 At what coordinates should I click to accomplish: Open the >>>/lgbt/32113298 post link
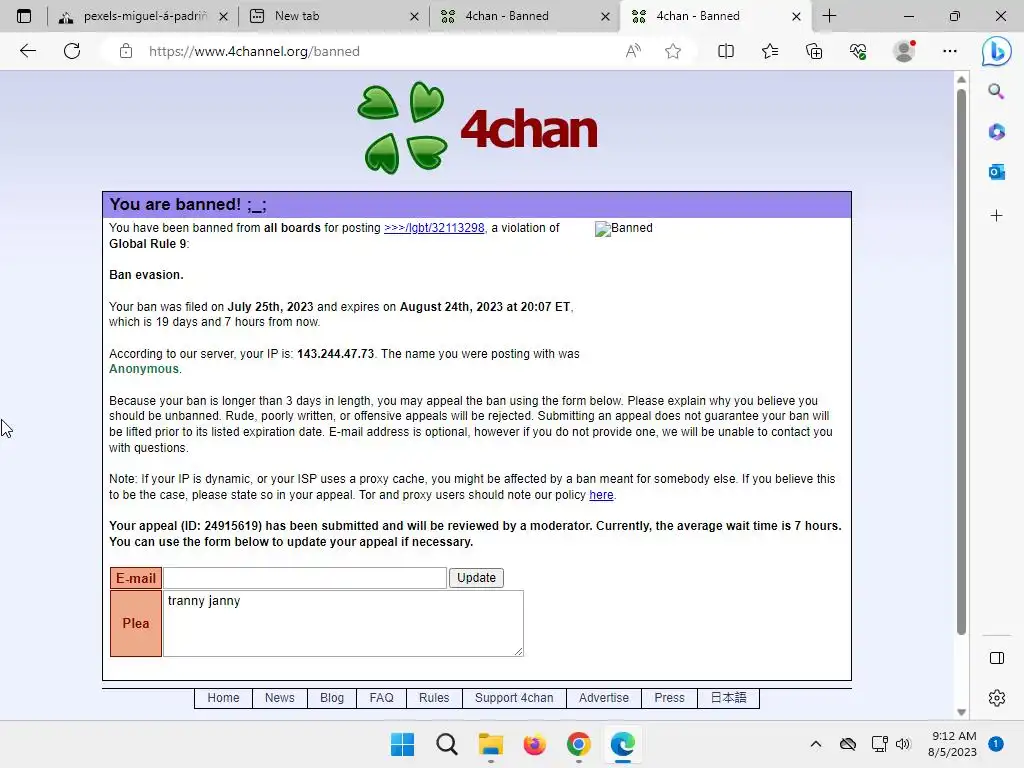click(x=434, y=228)
